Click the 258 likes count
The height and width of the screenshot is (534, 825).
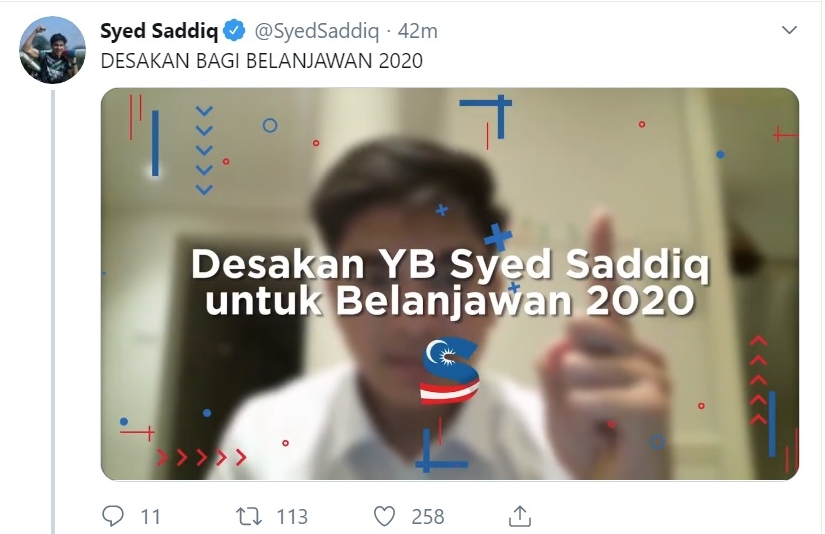click(x=428, y=517)
